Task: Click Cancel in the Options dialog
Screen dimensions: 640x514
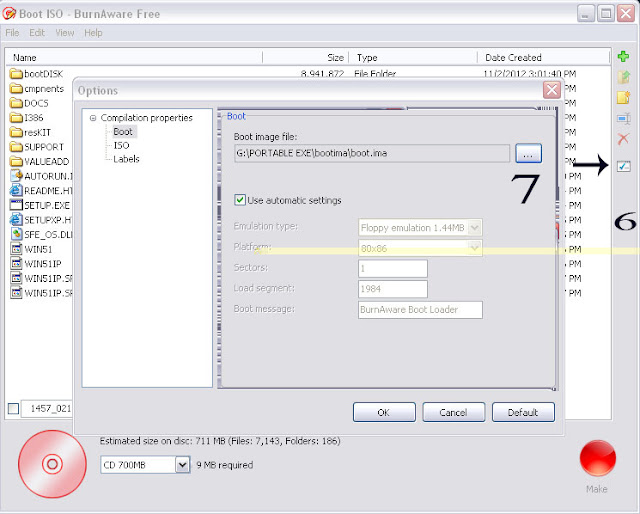Action: click(x=453, y=412)
